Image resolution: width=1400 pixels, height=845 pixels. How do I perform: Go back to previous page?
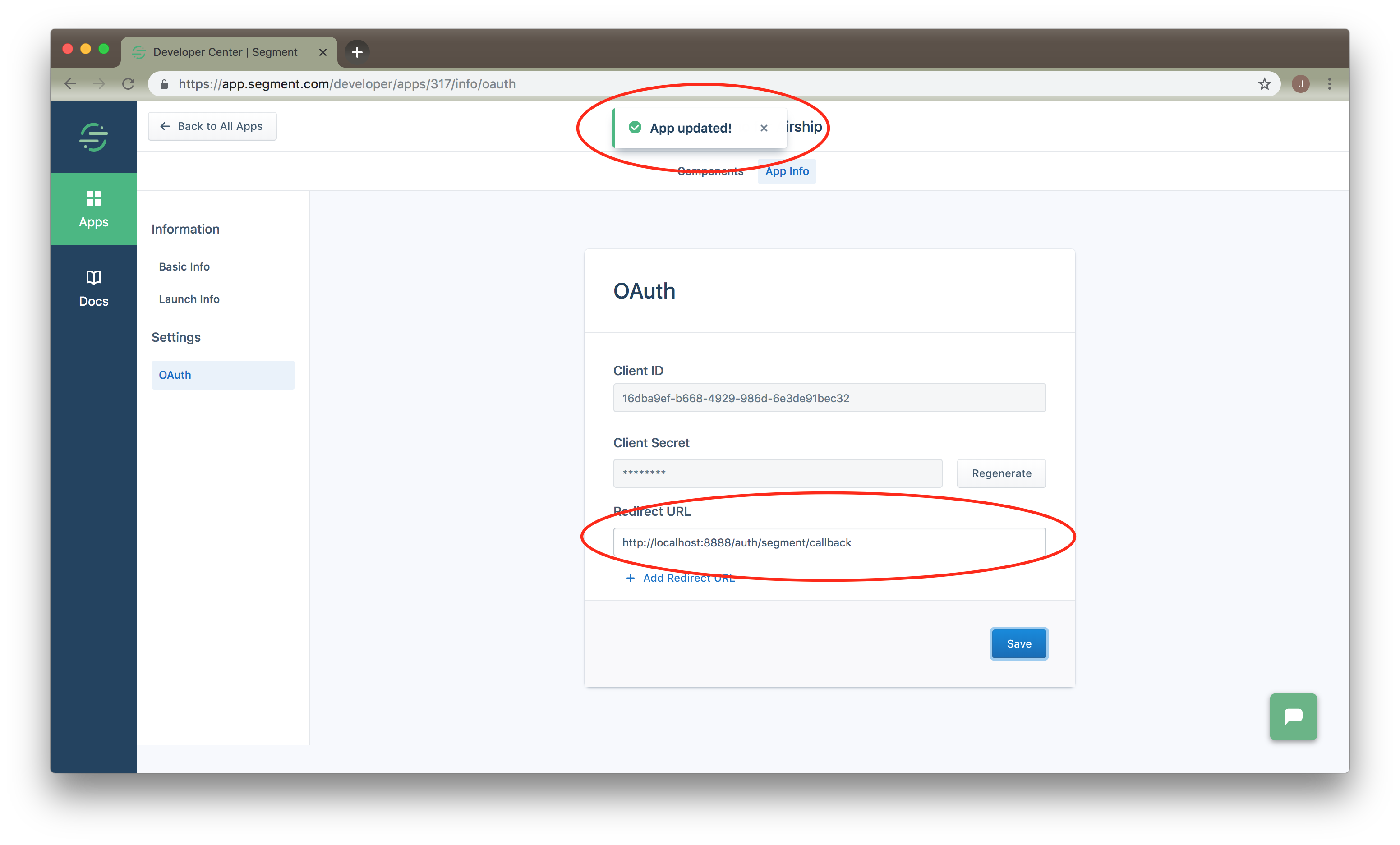pyautogui.click(x=70, y=84)
